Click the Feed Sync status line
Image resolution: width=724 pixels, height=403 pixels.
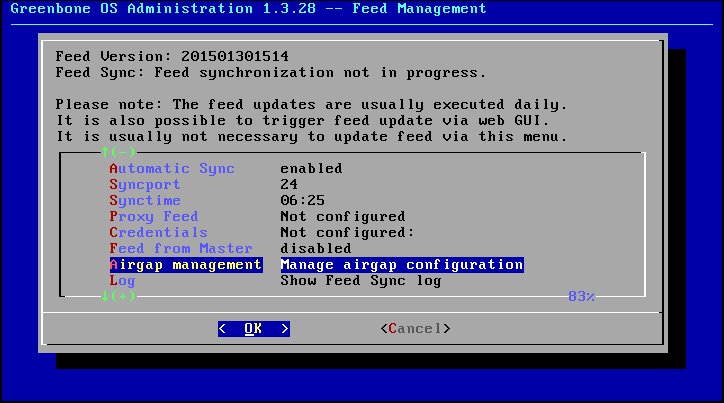click(271, 72)
